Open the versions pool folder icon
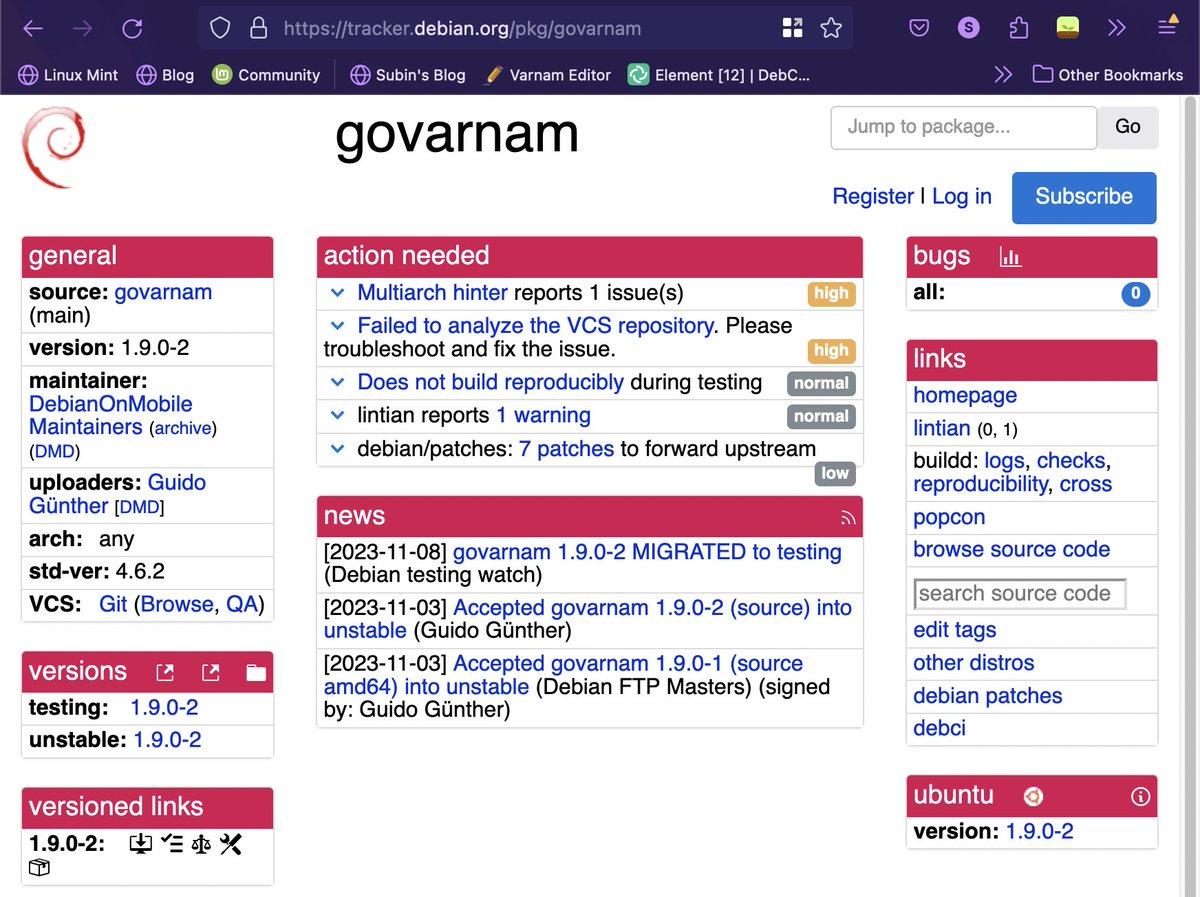Viewport: 1200px width, 897px height. 256,673
